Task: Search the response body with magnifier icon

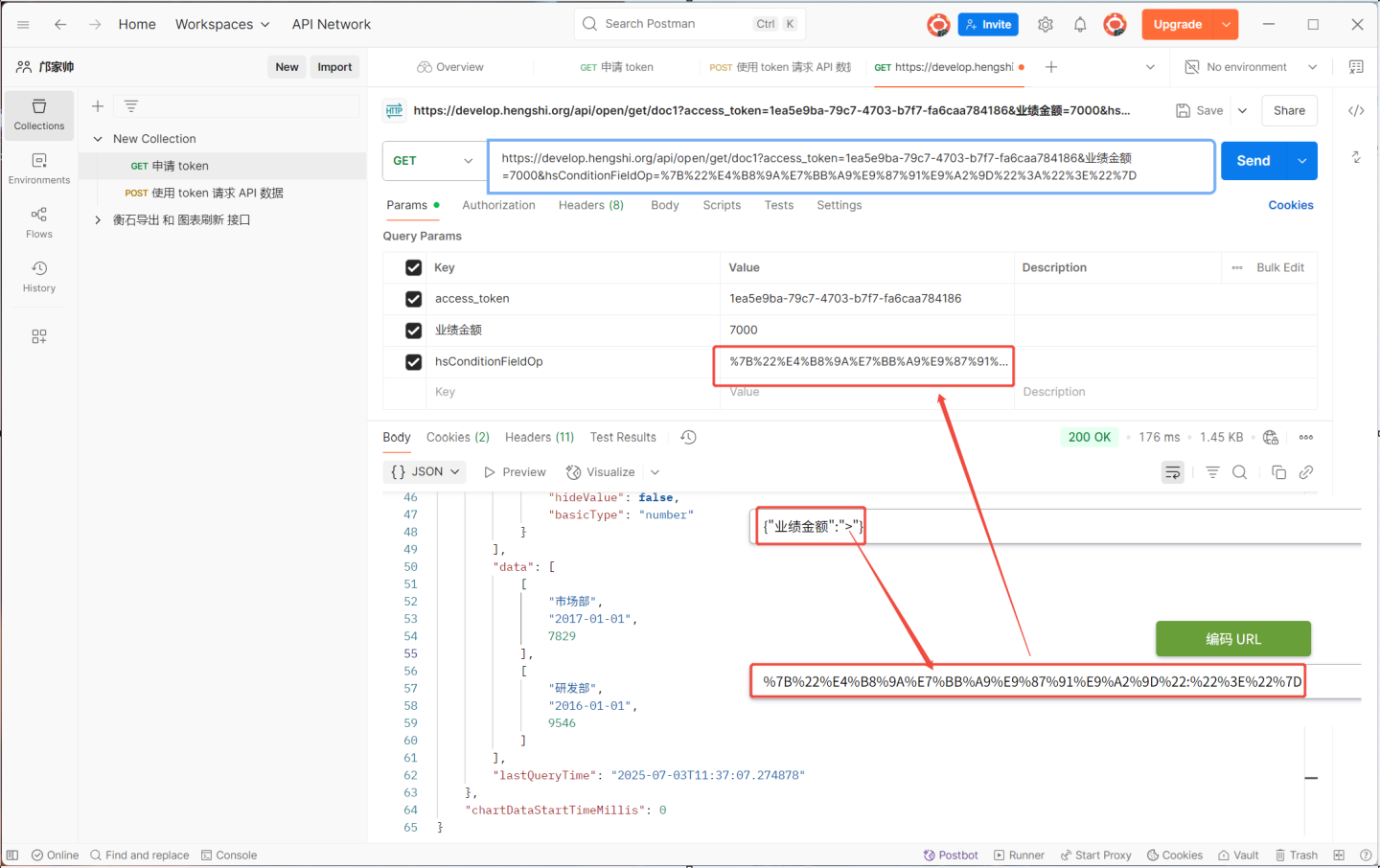Action: (1239, 472)
